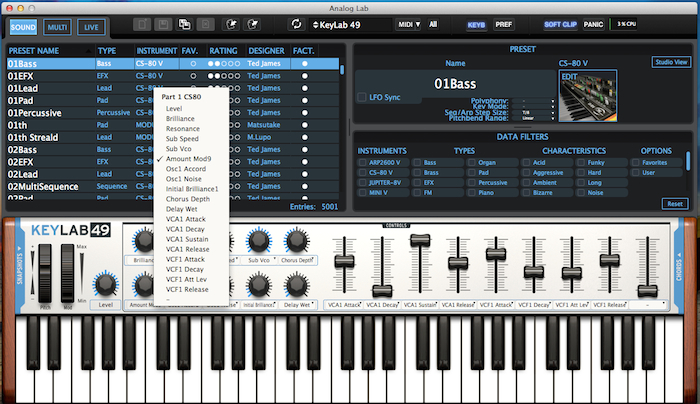Open the Delay Wet assignment dropdown
Image resolution: width=700 pixels, height=404 pixels.
tap(297, 305)
